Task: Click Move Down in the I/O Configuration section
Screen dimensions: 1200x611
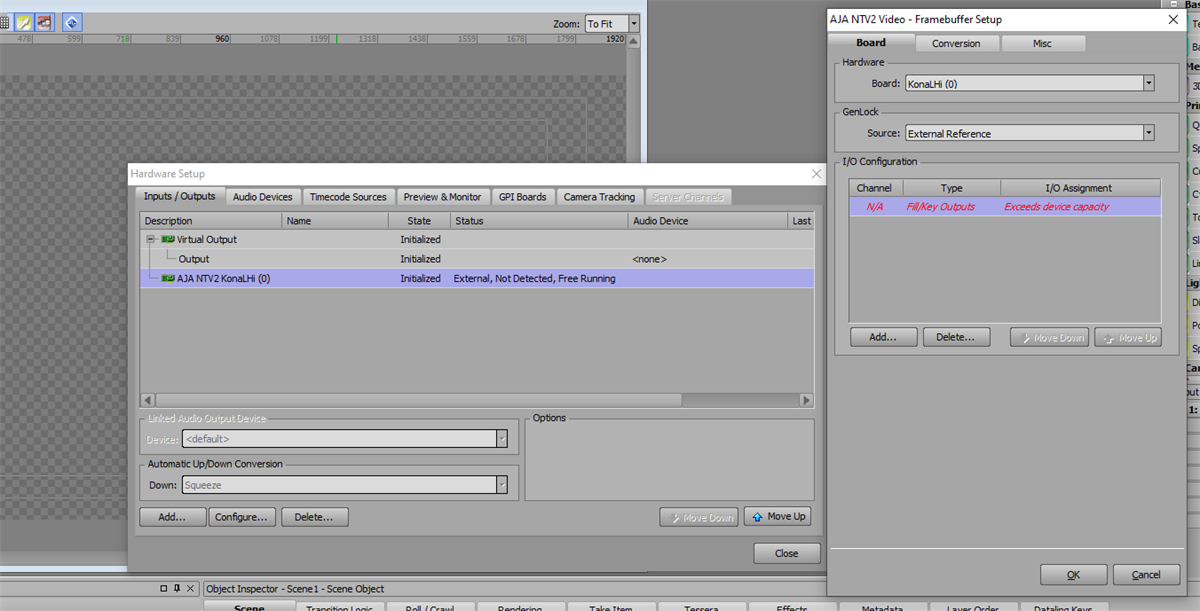Action: click(x=1050, y=338)
